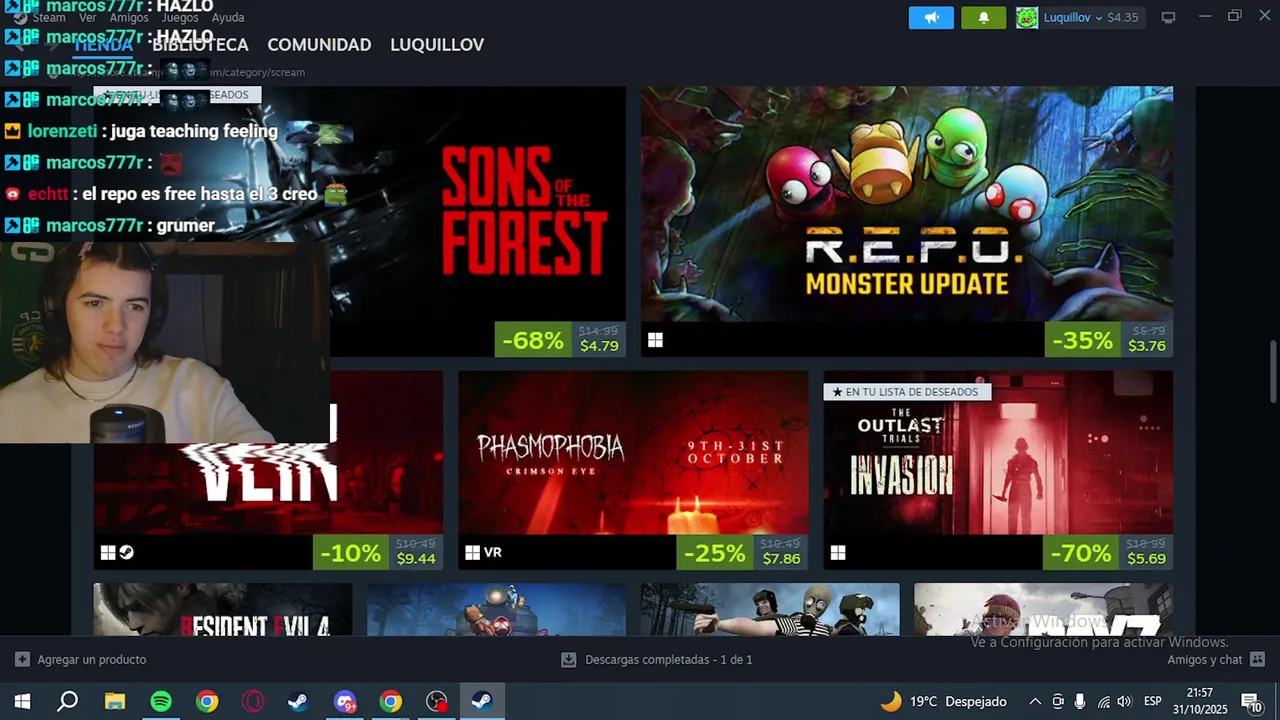Click Windows icon on the $9.44 game card
This screenshot has height=720, width=1280.
click(108, 552)
